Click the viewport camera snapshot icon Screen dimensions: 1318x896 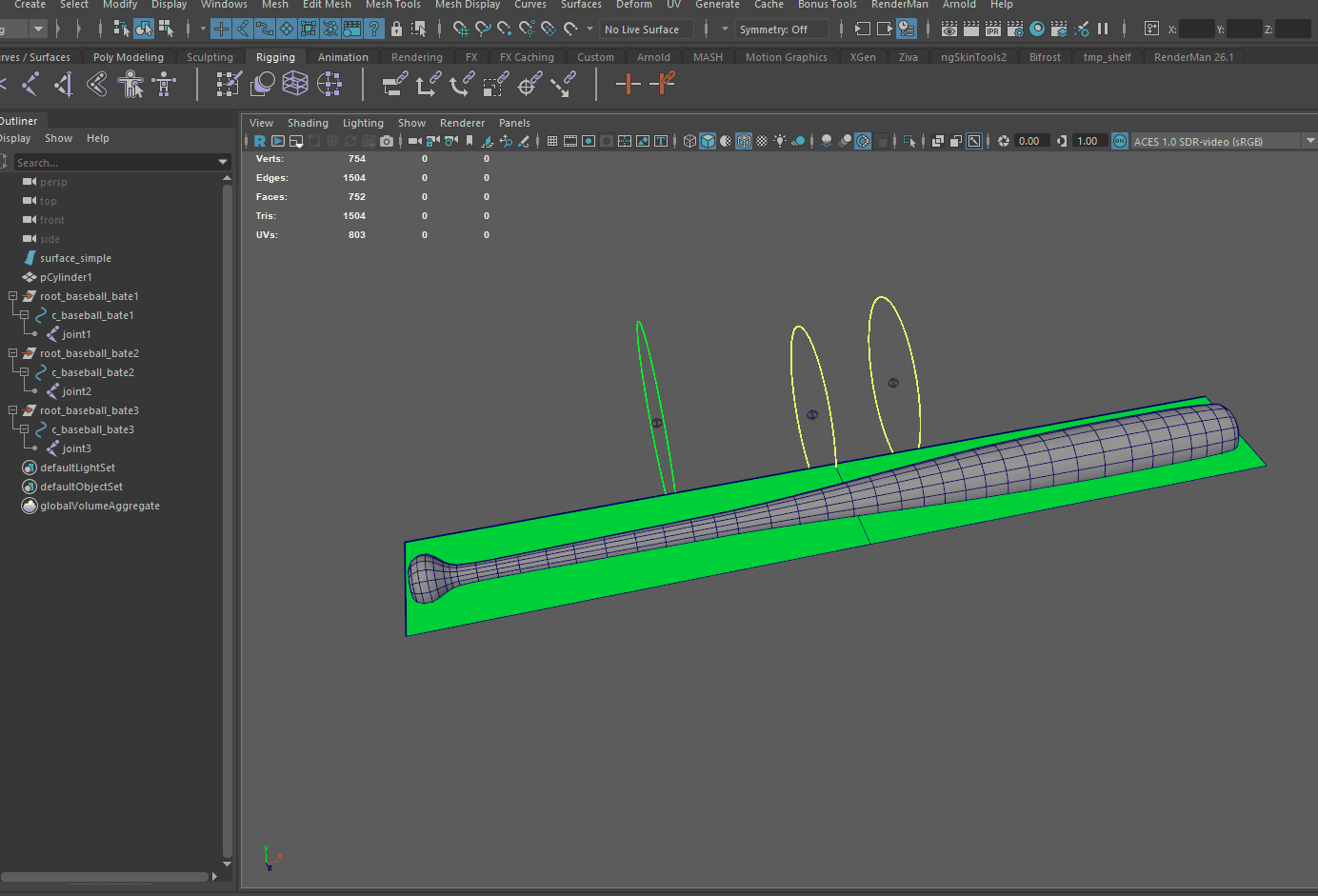coord(386,141)
